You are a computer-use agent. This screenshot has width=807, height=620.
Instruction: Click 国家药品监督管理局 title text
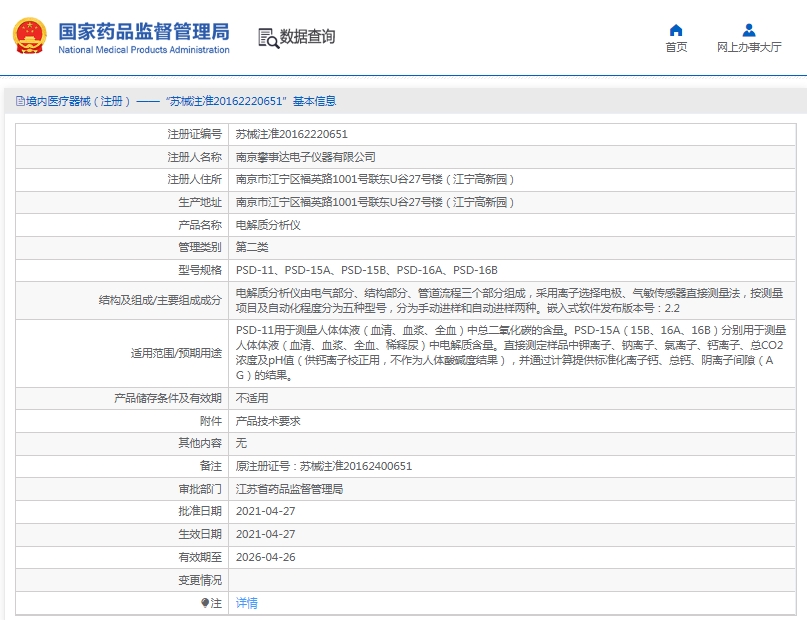144,31
